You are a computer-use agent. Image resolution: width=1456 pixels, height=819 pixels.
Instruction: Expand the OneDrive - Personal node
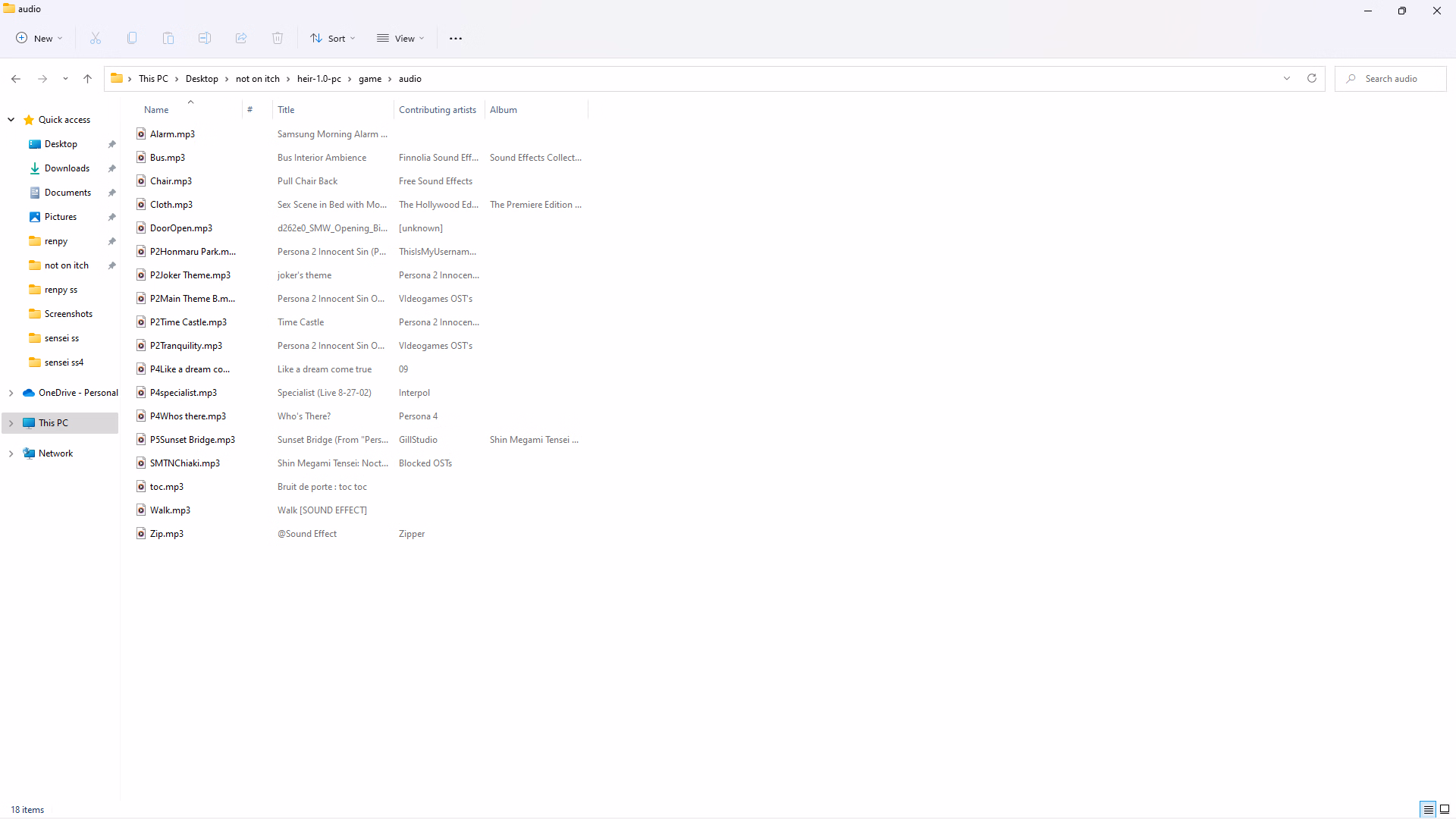click(11, 393)
